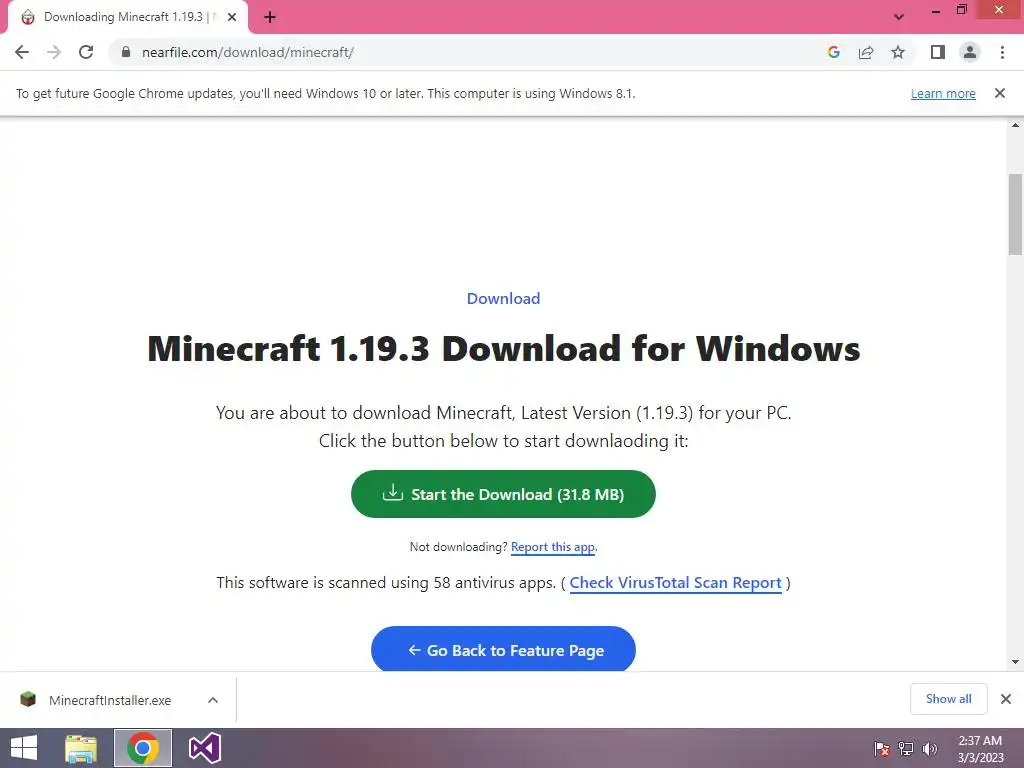1024x768 pixels.
Task: Click the Report this app link
Action: tap(552, 547)
